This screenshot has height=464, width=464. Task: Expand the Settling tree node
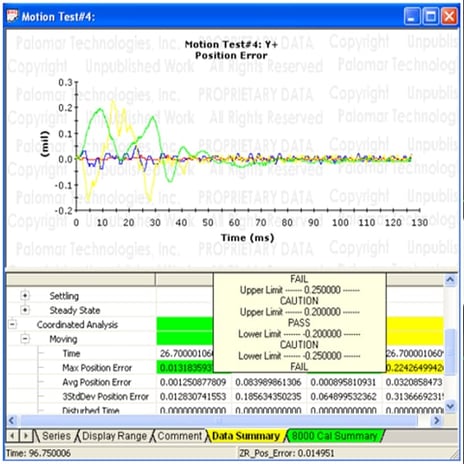(x=25, y=295)
